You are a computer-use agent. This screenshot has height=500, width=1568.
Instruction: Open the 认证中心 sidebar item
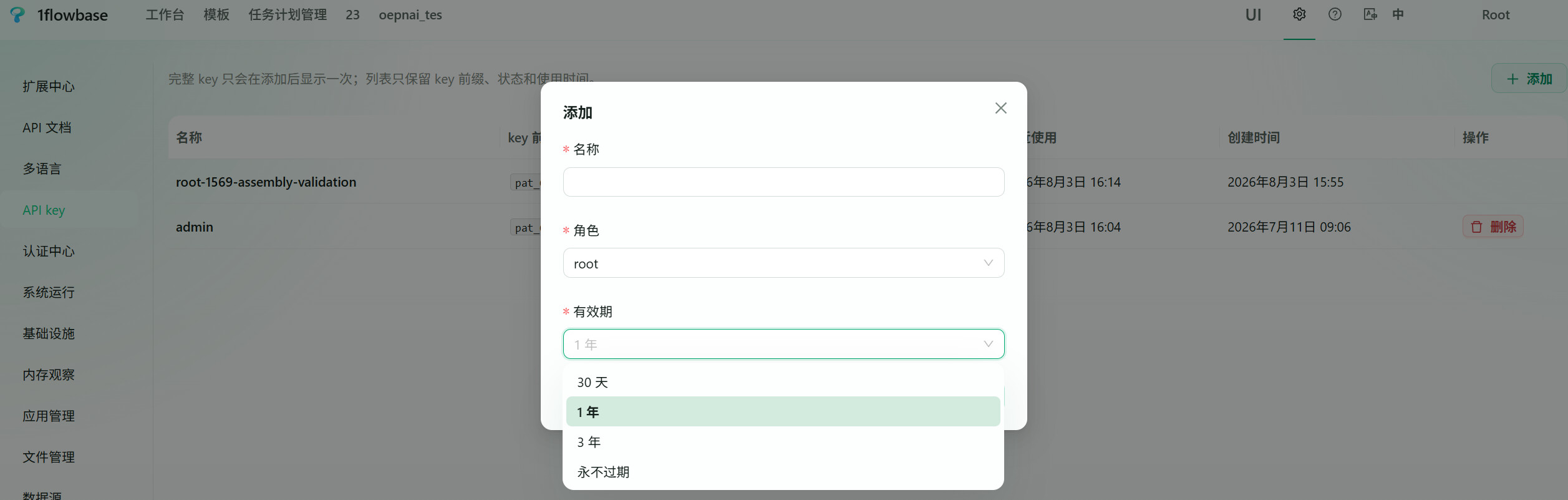(49, 251)
